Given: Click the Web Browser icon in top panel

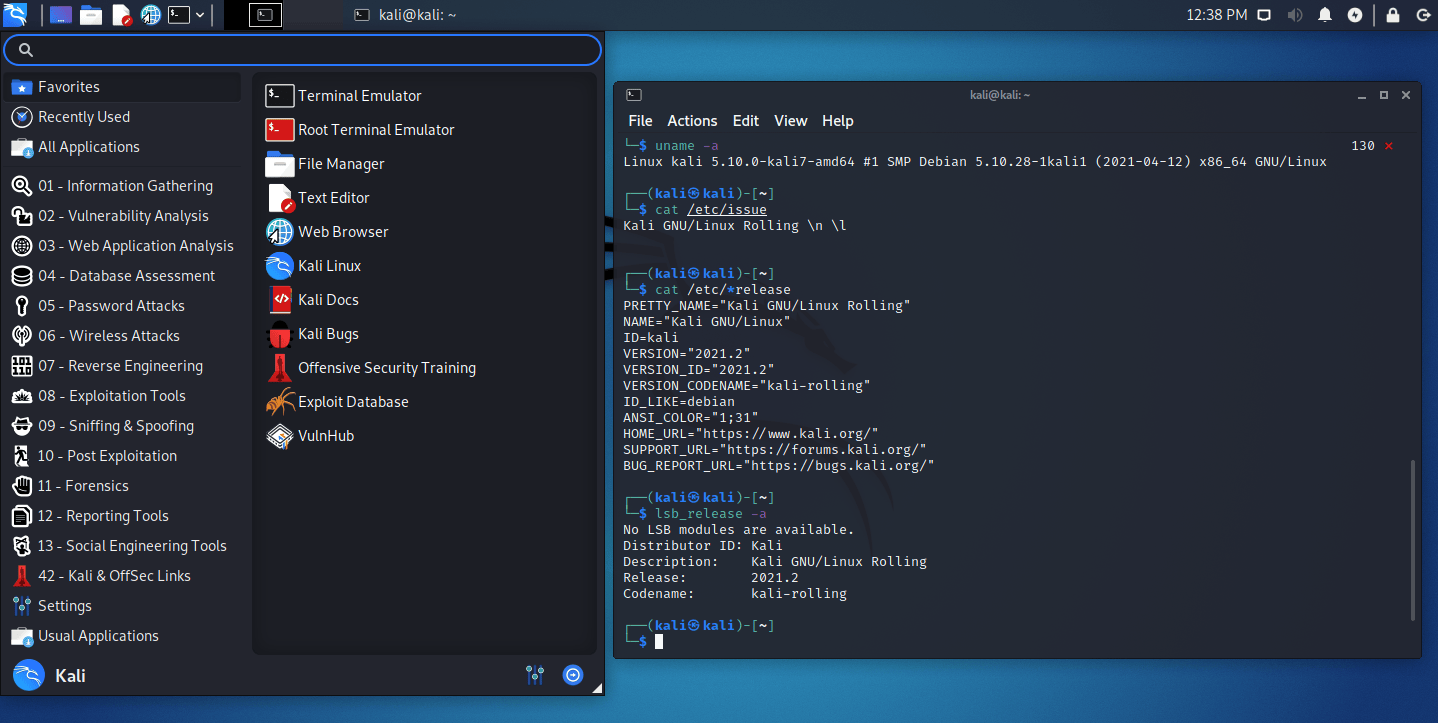Looking at the screenshot, I should coord(150,15).
